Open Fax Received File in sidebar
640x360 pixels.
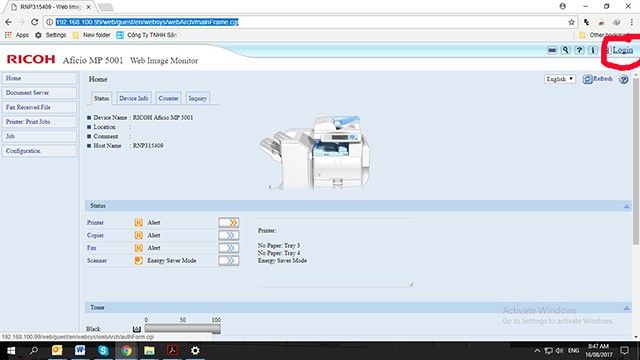(39, 107)
